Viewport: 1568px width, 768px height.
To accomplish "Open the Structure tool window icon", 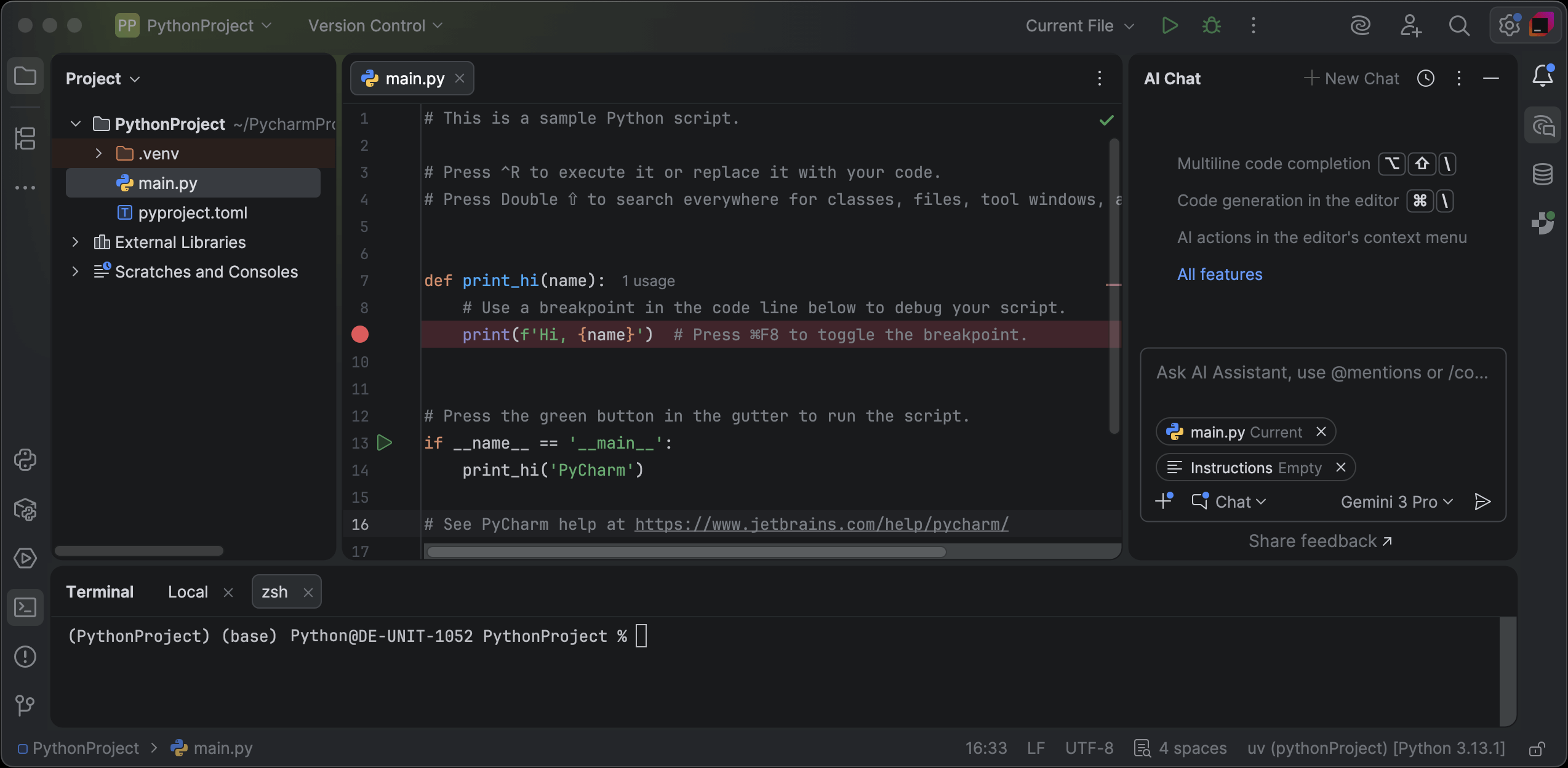I will pos(25,138).
